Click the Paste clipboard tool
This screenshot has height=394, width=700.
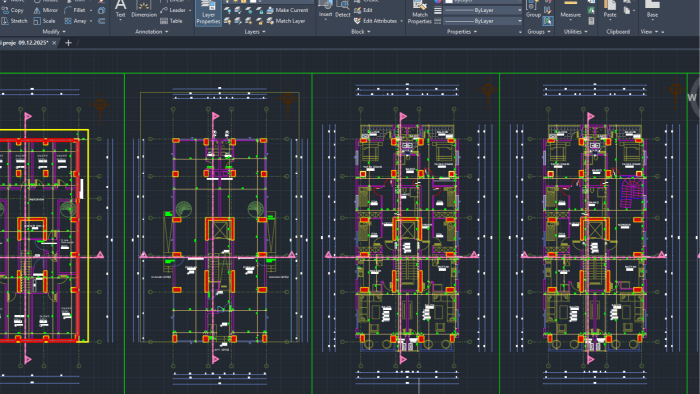point(610,10)
